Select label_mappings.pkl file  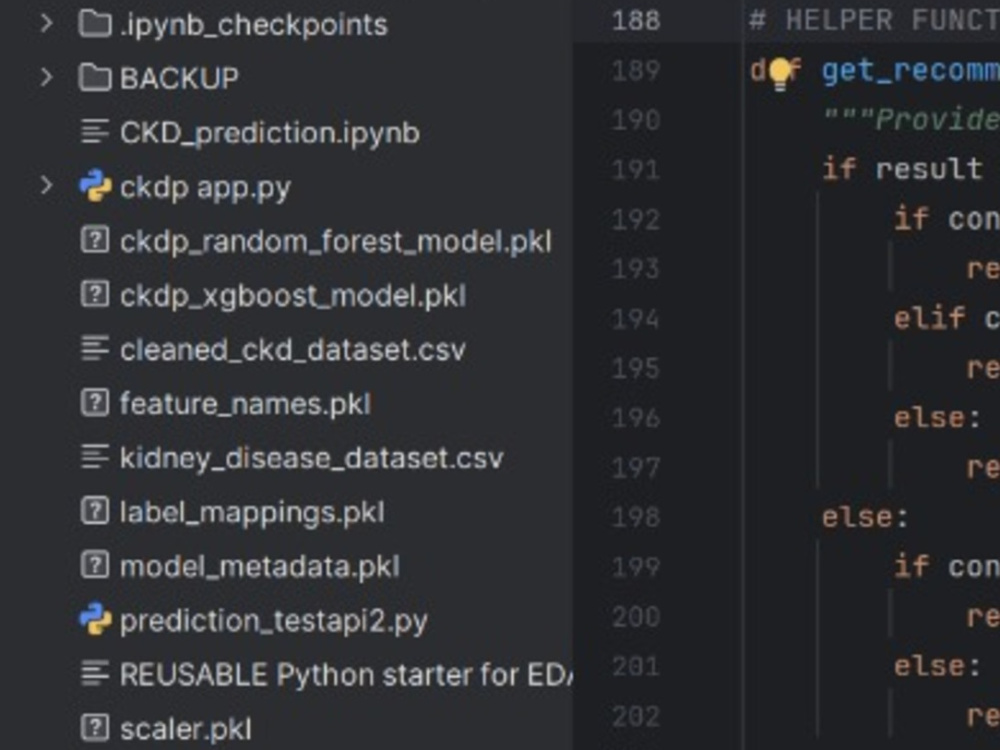(x=252, y=513)
